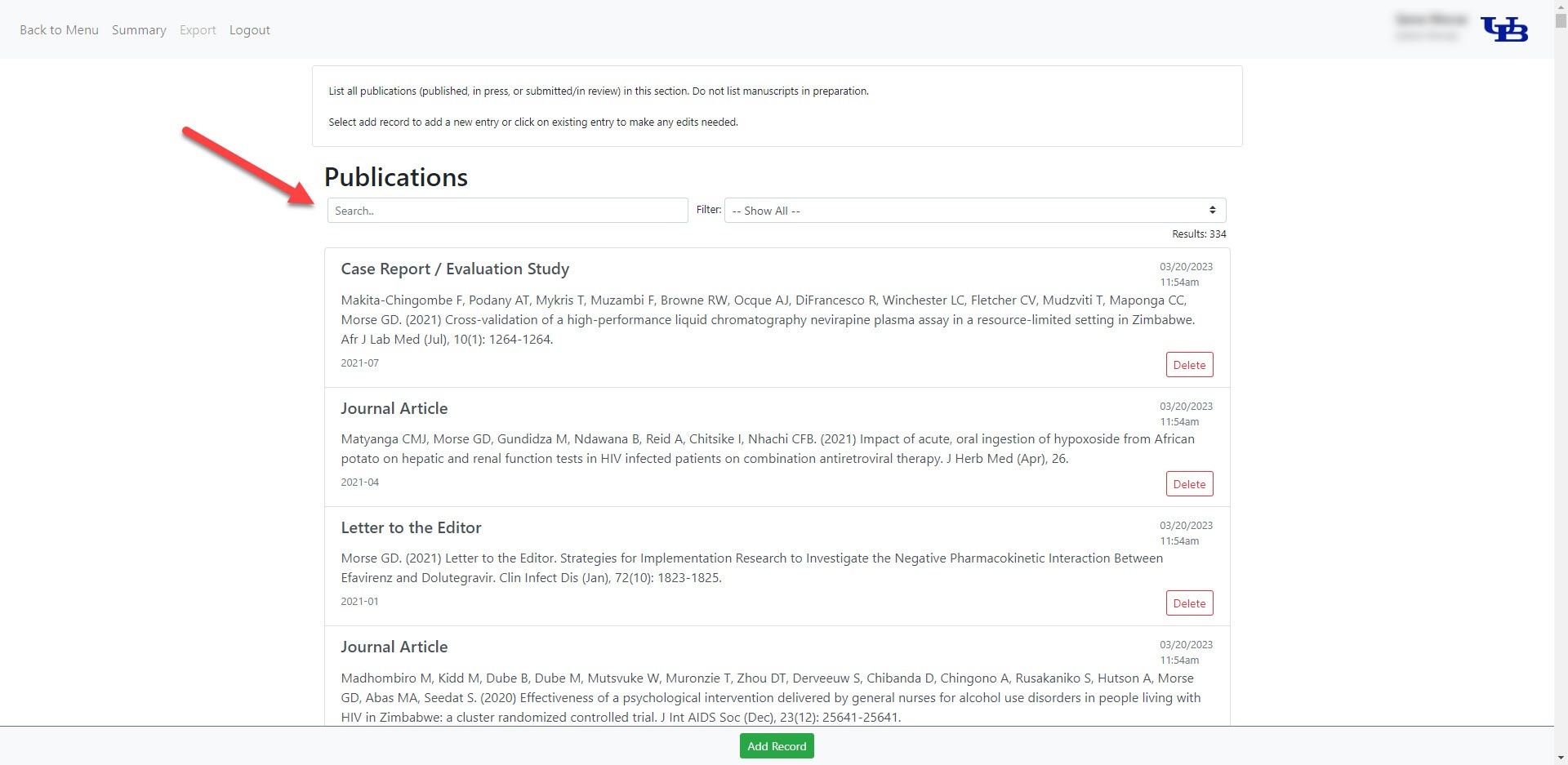Go Back to Menu
This screenshot has width=1568, height=765.
(59, 30)
